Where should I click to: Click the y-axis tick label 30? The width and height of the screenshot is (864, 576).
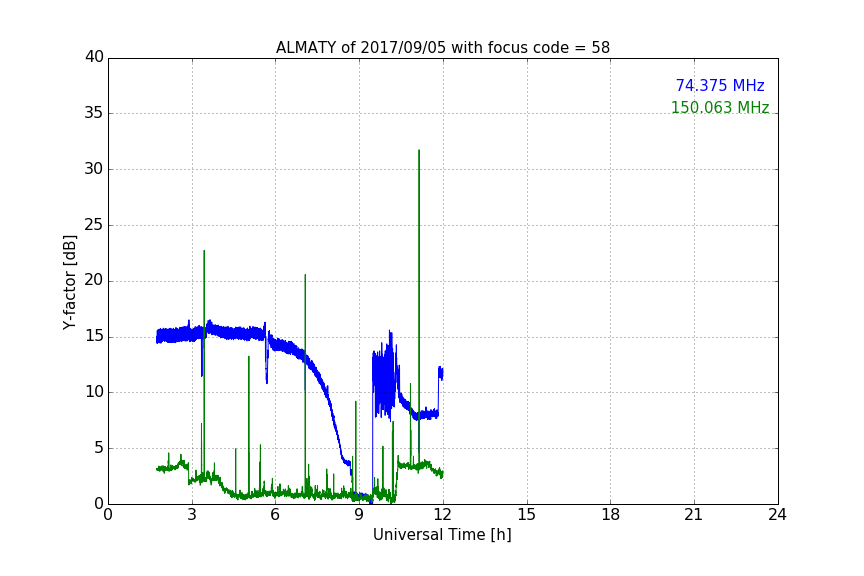94,169
